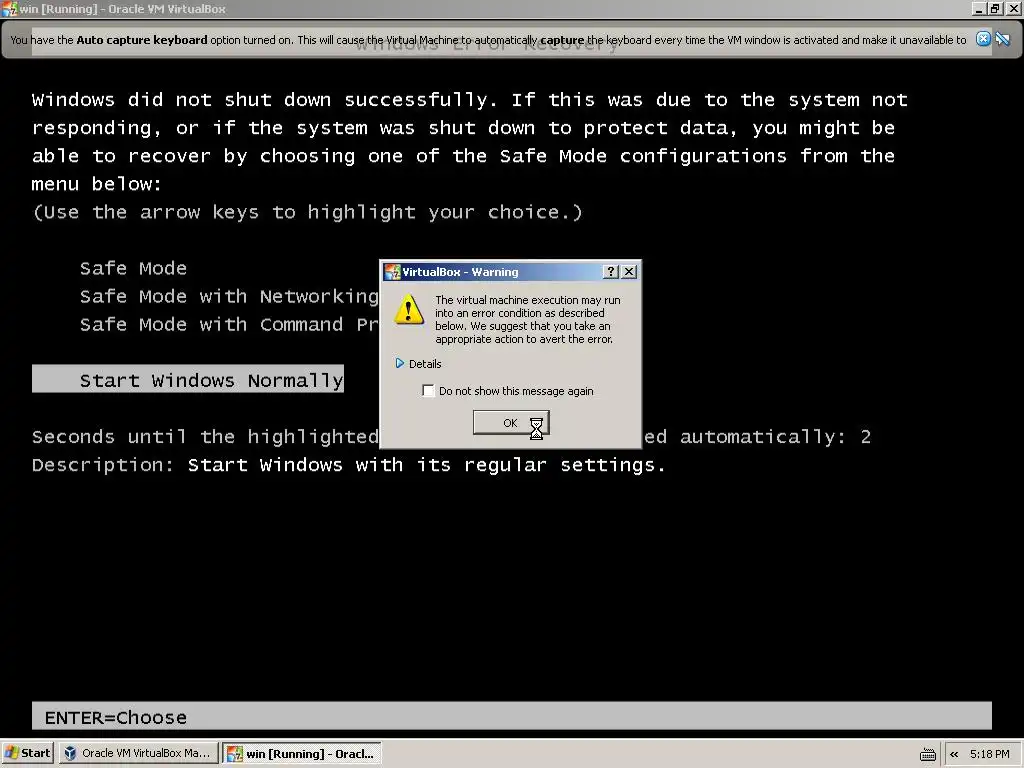Click Start Windows Normally highlighted option
Image resolution: width=1024 pixels, height=768 pixels.
pyautogui.click(x=188, y=379)
